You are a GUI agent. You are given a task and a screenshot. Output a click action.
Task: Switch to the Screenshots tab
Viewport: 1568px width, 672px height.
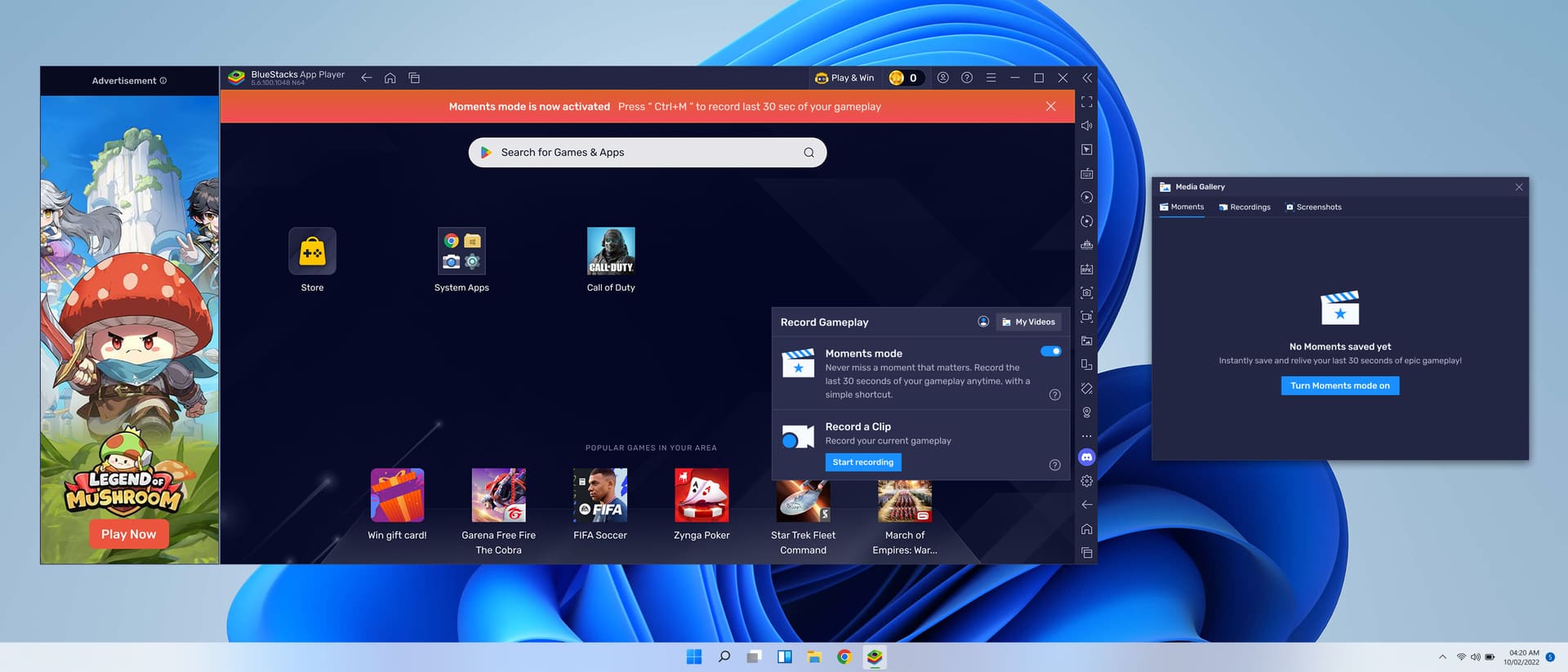(1313, 207)
